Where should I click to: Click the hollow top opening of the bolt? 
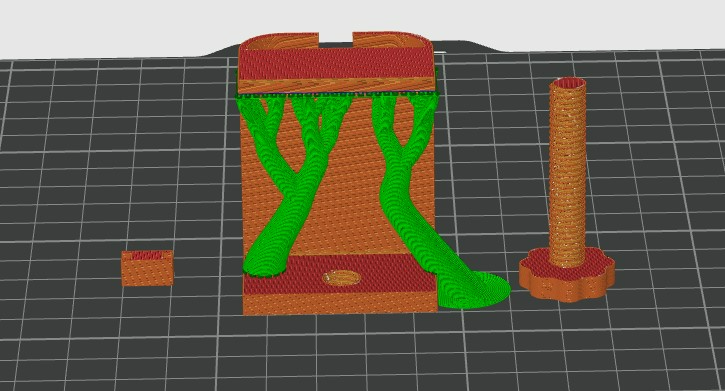(x=567, y=83)
